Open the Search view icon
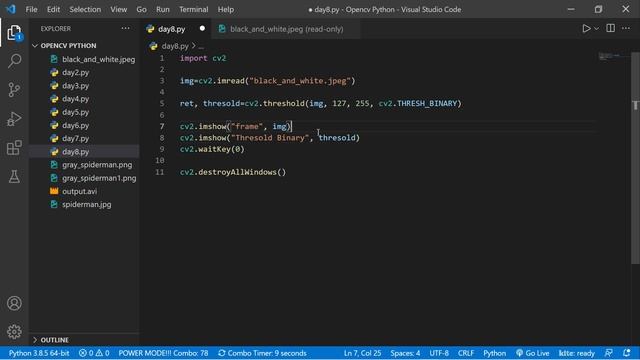The height and width of the screenshot is (360, 640). pyautogui.click(x=14, y=61)
